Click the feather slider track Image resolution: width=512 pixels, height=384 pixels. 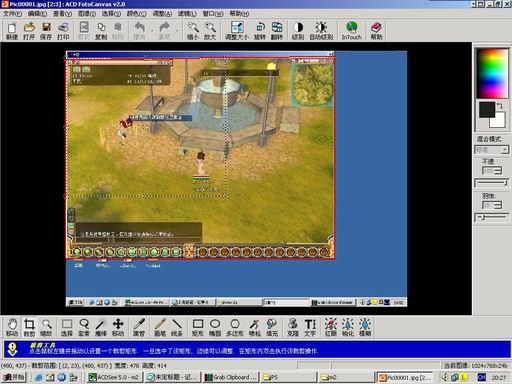pos(492,217)
